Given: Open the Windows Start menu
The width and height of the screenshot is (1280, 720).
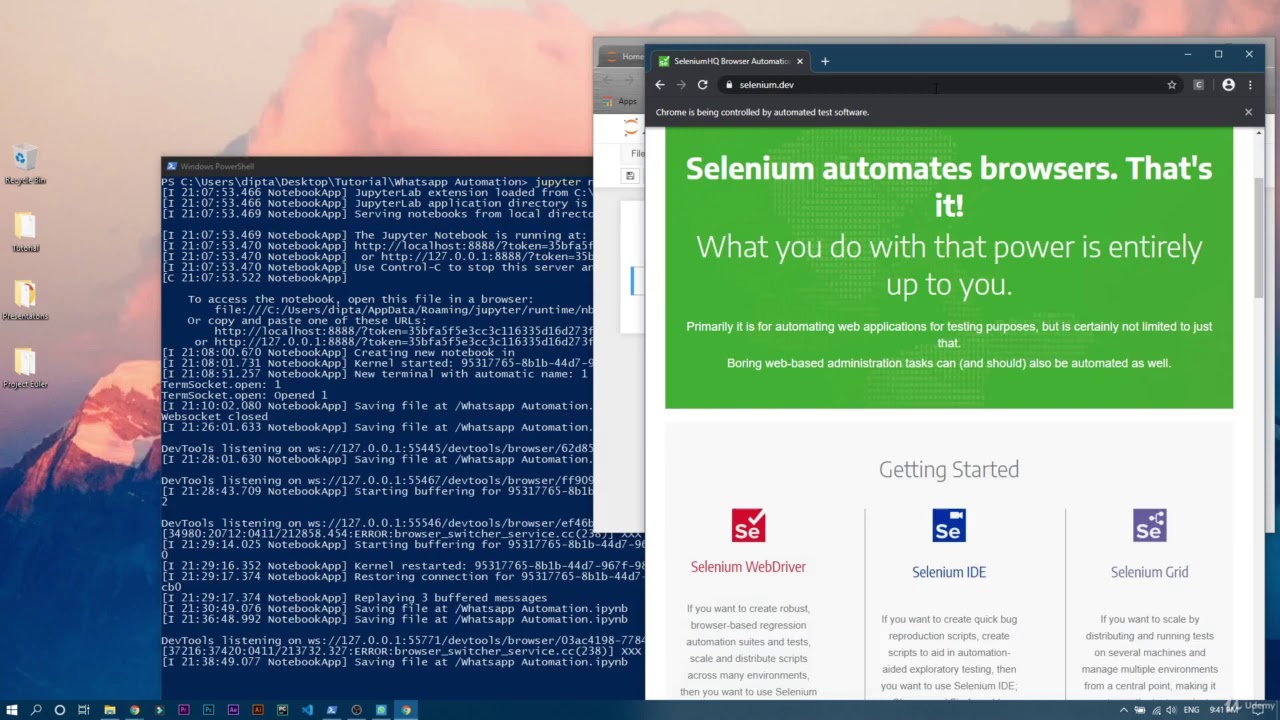Looking at the screenshot, I should point(12,710).
